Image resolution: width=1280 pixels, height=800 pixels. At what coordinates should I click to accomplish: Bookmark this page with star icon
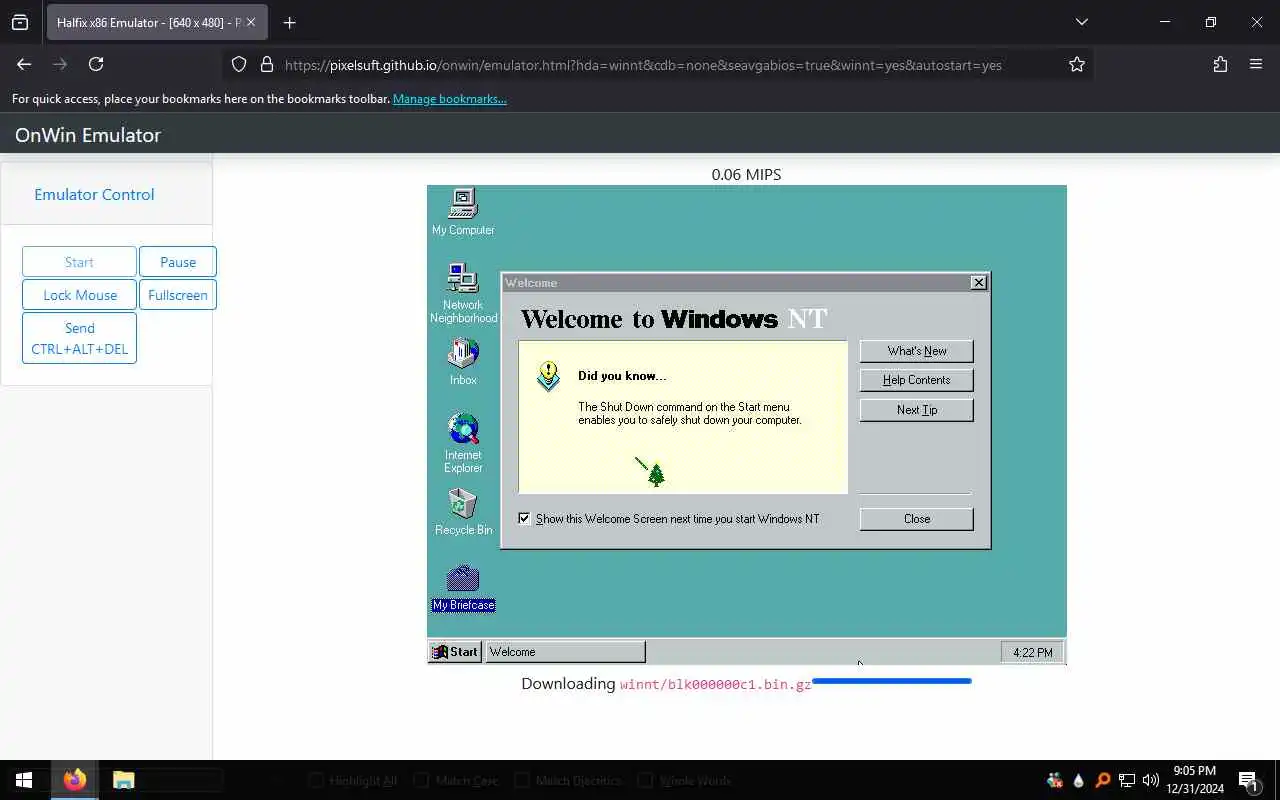pyautogui.click(x=1077, y=64)
